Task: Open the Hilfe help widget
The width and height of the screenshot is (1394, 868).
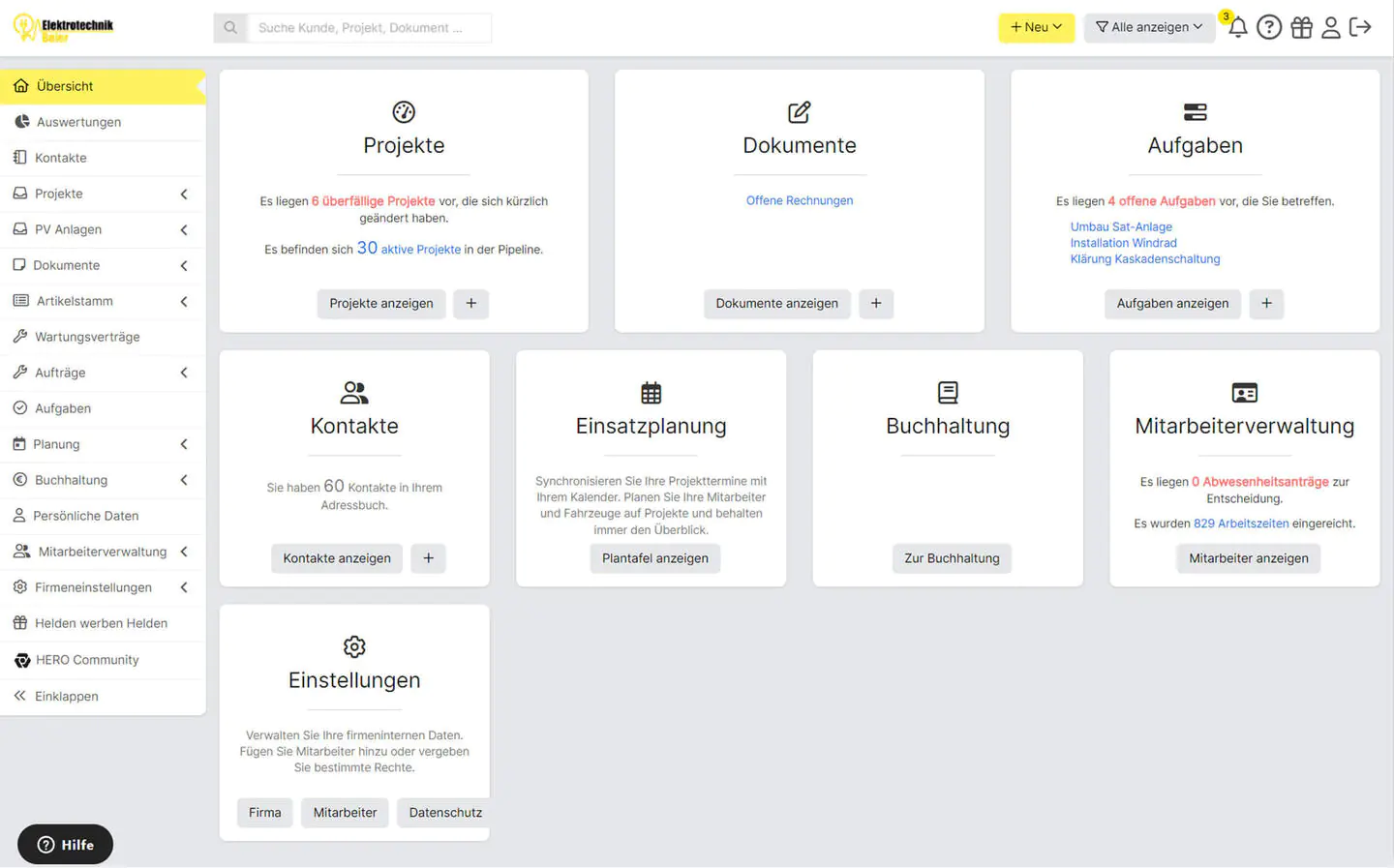Action: click(65, 845)
